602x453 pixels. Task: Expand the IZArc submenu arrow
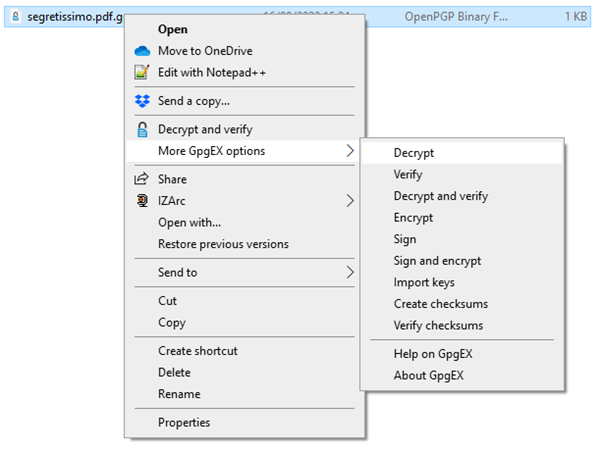(349, 201)
